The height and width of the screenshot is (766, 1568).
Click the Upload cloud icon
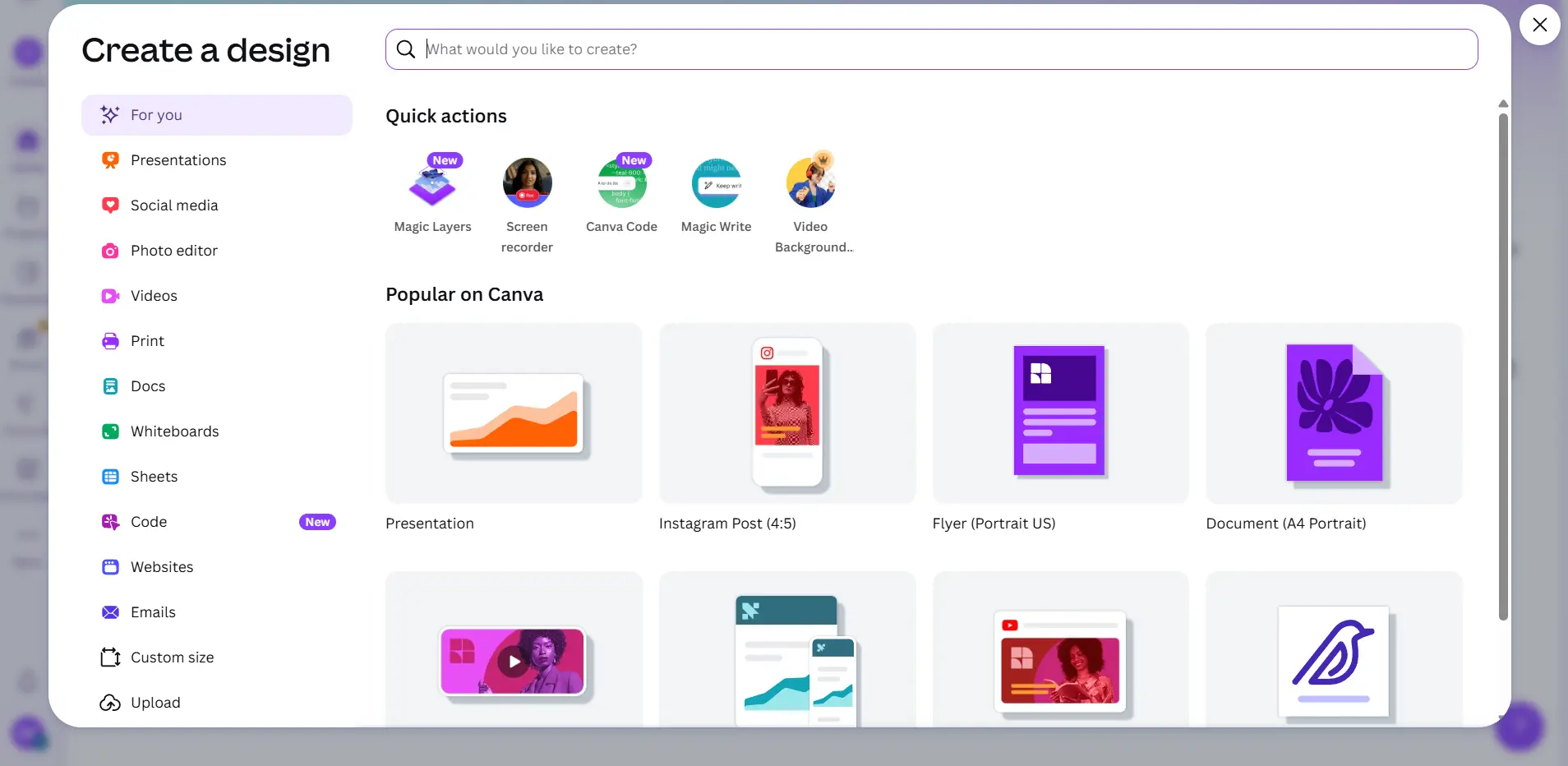click(110, 703)
